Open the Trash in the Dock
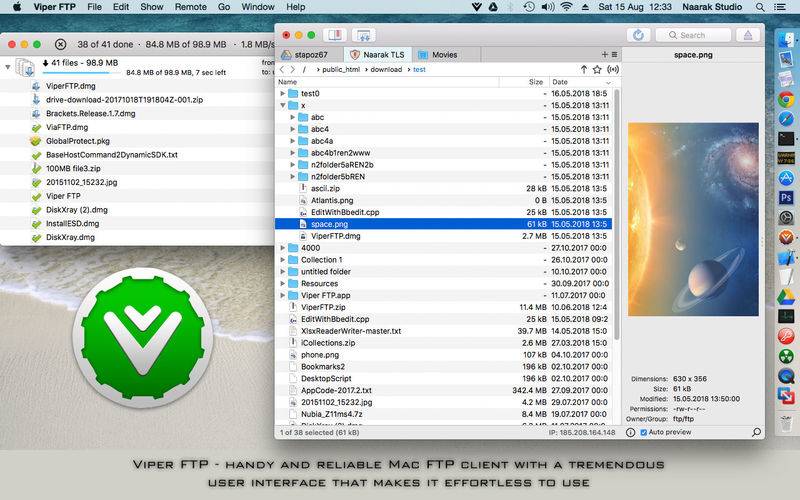800x500 pixels. [x=786, y=422]
